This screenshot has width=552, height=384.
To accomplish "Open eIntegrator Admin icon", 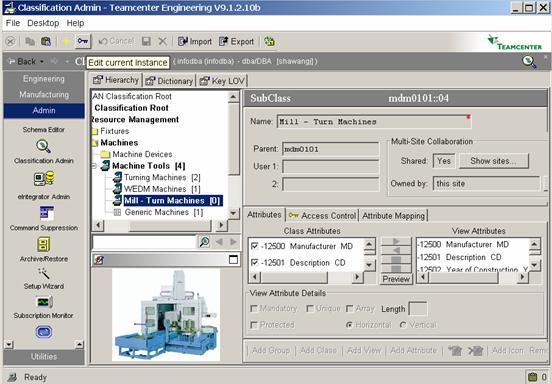I will tap(46, 213).
